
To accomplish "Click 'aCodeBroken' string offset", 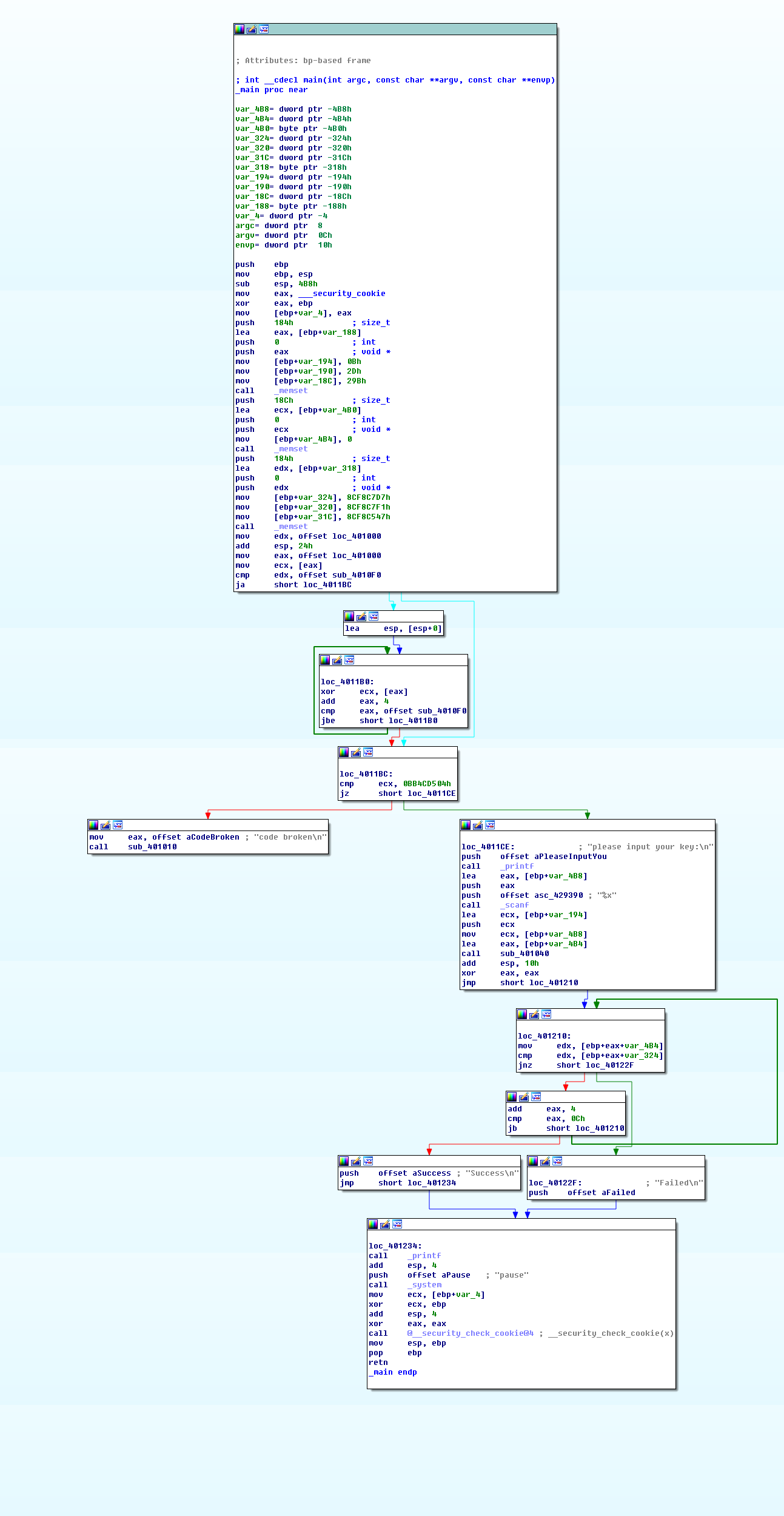I will (x=213, y=837).
